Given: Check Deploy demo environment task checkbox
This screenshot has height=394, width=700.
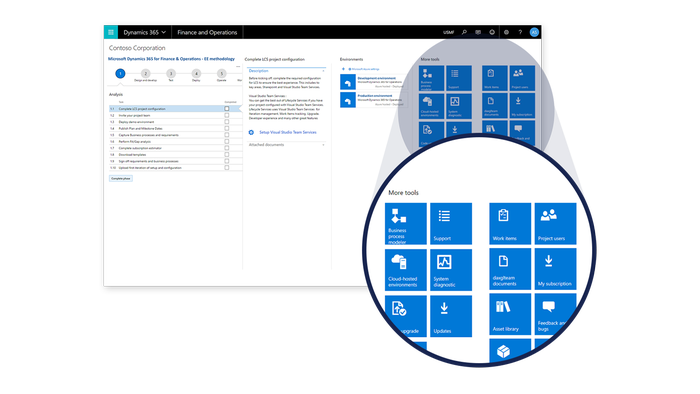Looking at the screenshot, I should click(227, 122).
